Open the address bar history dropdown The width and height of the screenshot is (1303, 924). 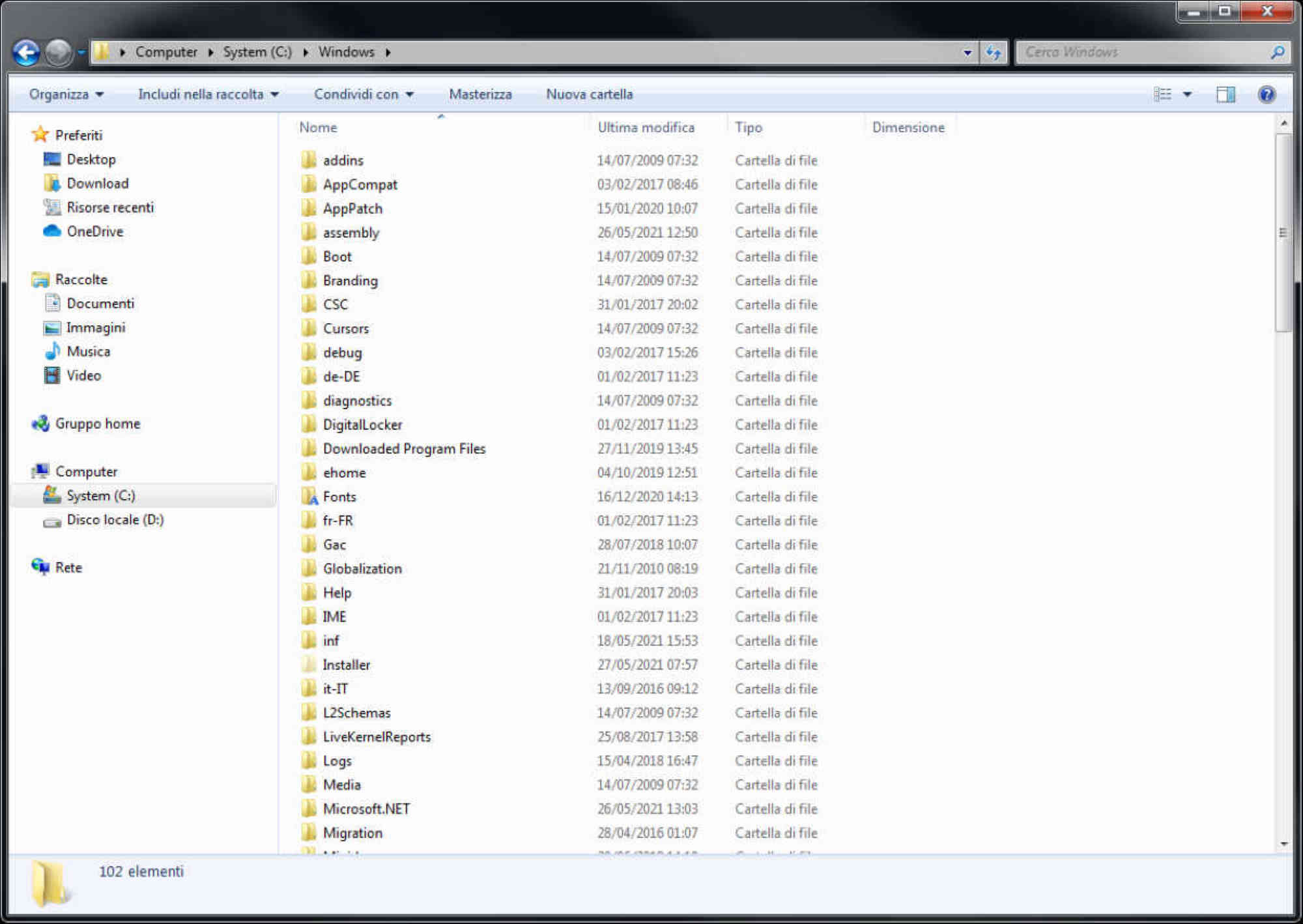click(x=967, y=52)
